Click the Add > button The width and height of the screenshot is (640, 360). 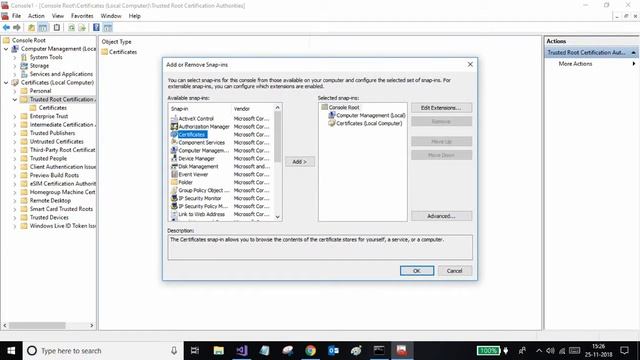pos(300,162)
